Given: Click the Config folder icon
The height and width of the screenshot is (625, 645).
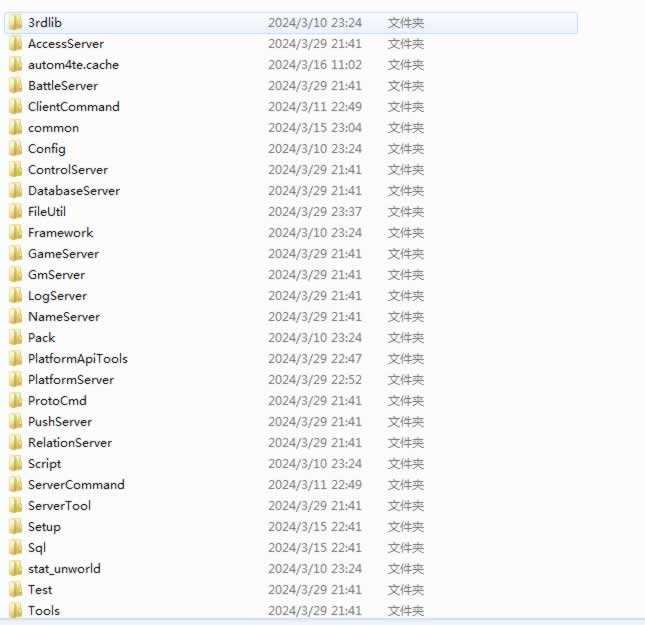Looking at the screenshot, I should coord(15,149).
